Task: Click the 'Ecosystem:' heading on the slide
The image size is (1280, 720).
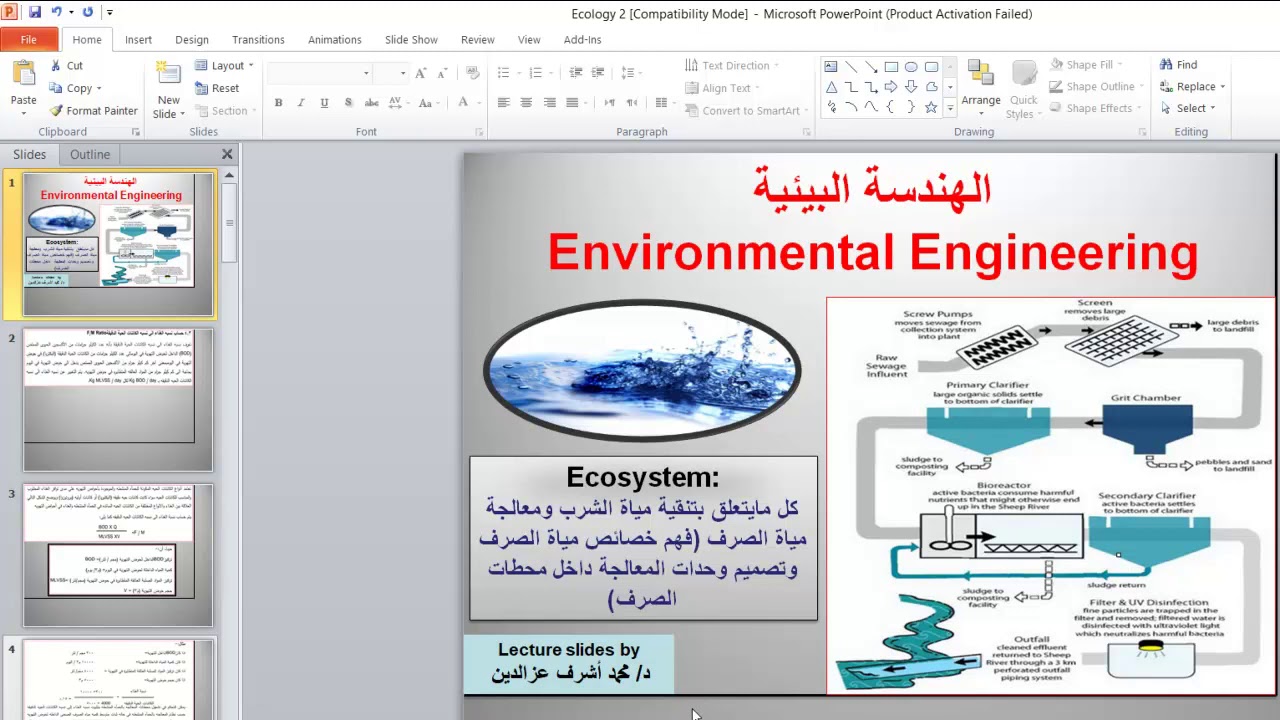Action: click(643, 477)
